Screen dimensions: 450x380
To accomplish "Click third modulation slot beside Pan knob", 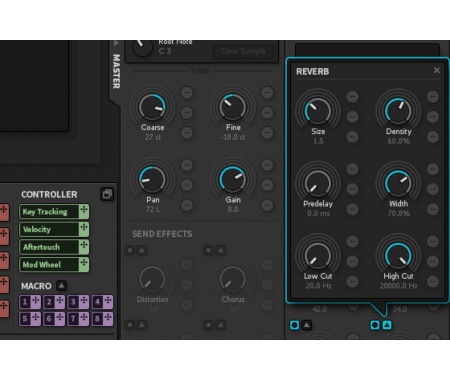I will coord(187,205).
